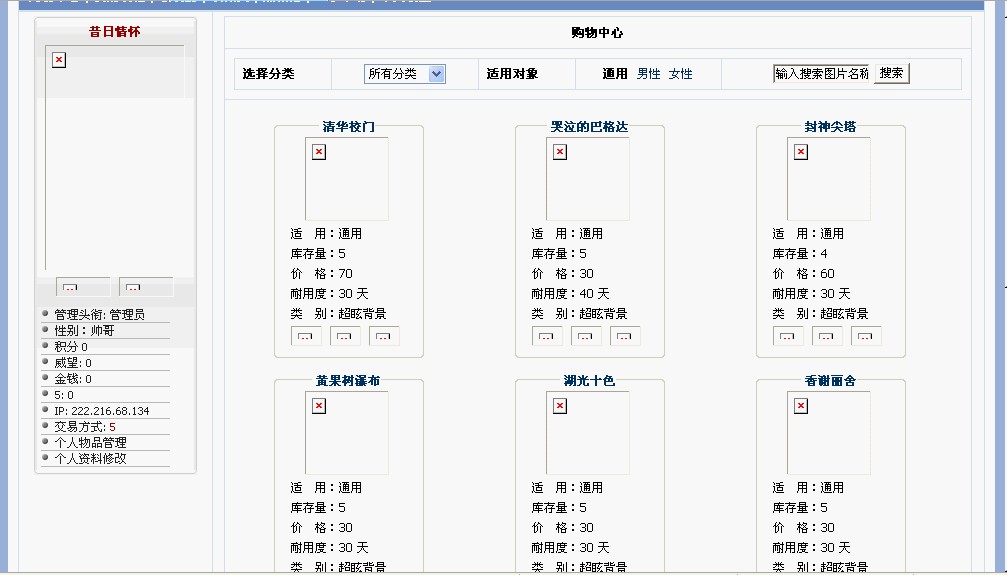
Task: Click the 选择分类 label
Action: tap(268, 74)
